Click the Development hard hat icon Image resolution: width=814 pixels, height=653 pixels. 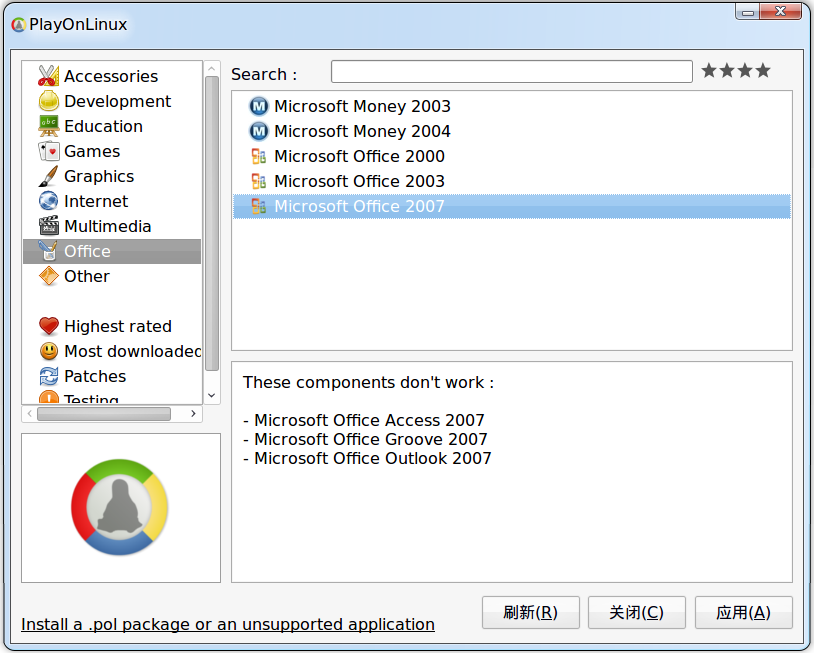(48, 101)
